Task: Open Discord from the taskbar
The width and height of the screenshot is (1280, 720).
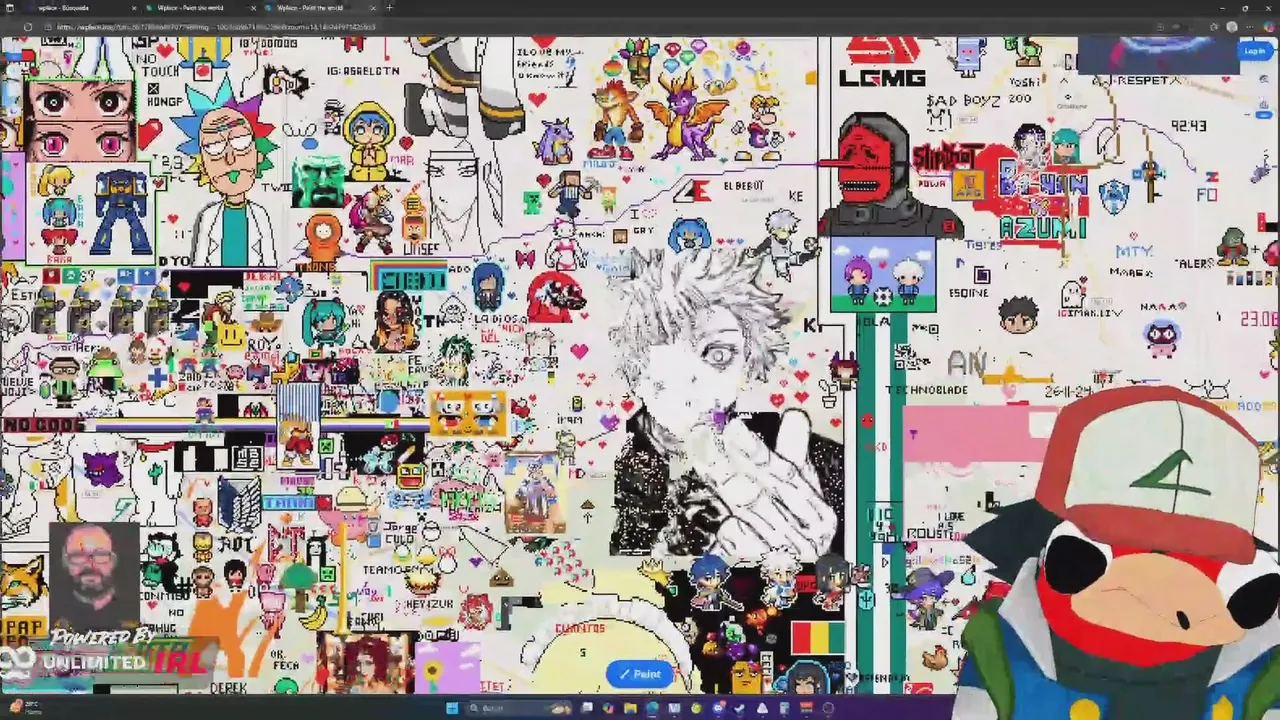Action: [718, 708]
